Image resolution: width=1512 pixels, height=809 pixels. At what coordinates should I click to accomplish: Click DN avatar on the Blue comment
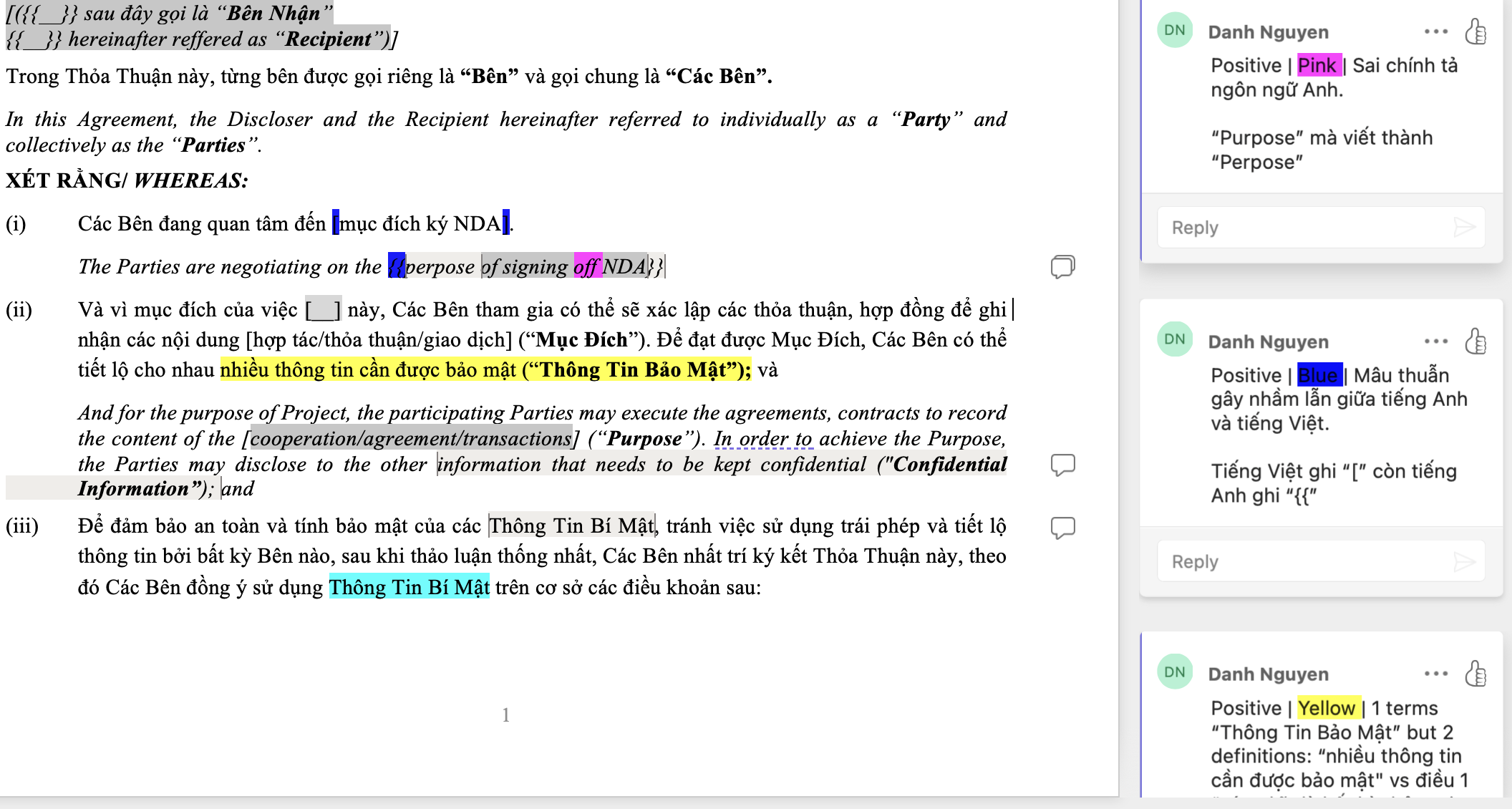(1175, 340)
